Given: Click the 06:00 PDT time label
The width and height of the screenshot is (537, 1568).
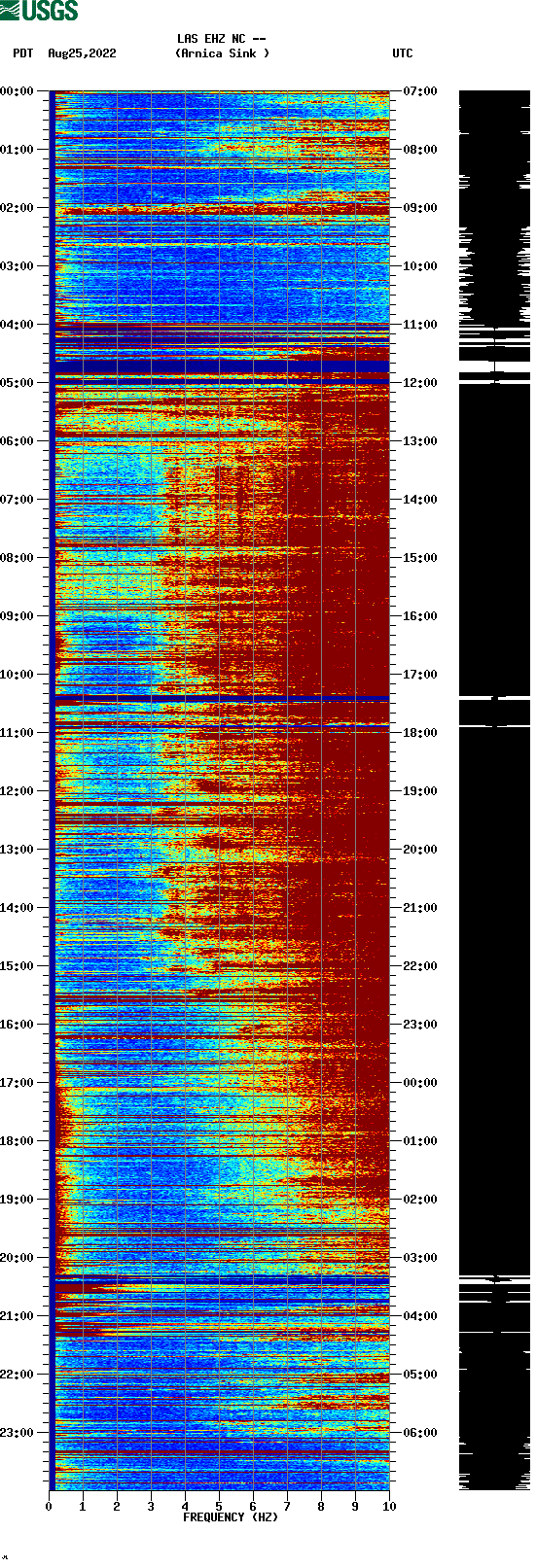Looking at the screenshot, I should (18, 441).
